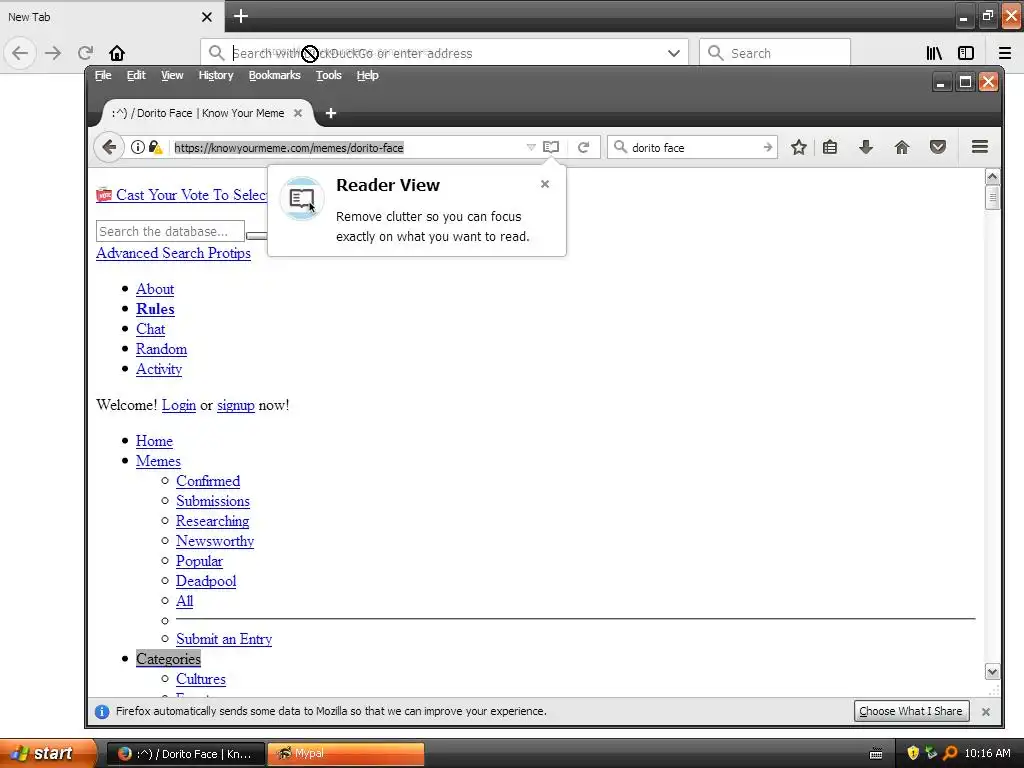The height and width of the screenshot is (768, 1024).
Task: Click the home icon in background Firefox
Action: coord(117,53)
